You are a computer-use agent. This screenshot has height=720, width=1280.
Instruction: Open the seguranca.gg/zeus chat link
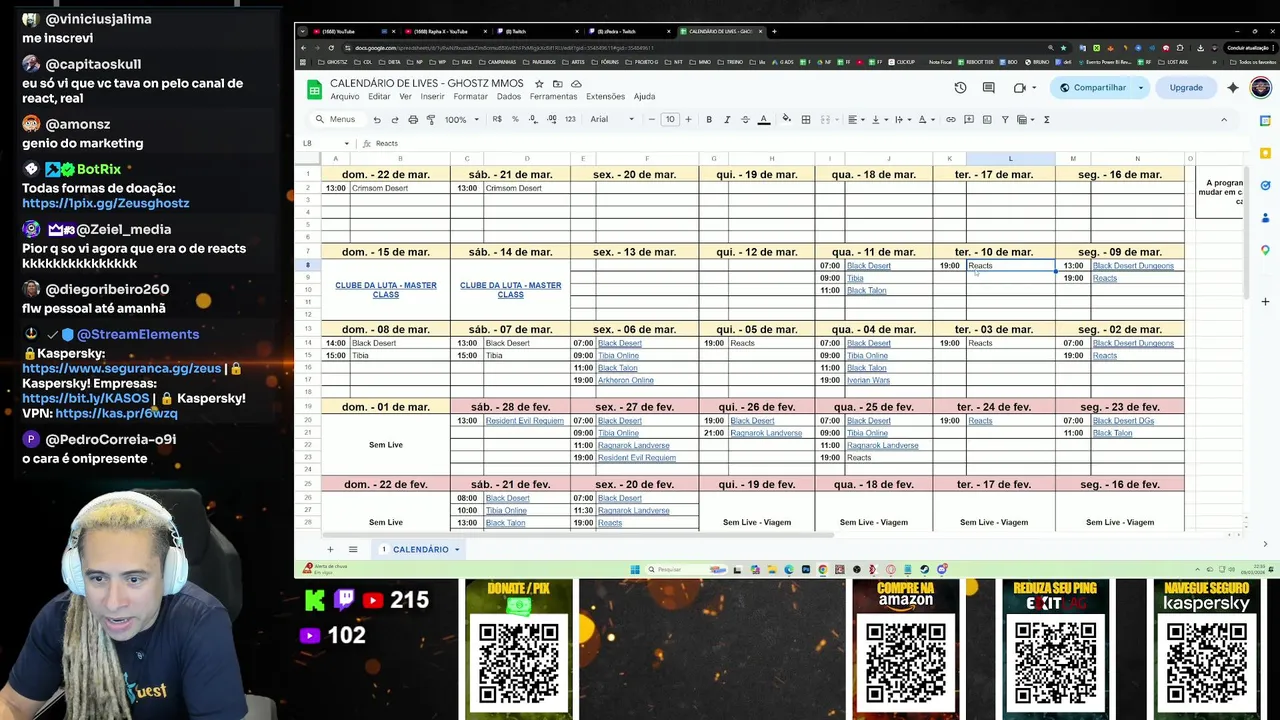click(x=122, y=368)
